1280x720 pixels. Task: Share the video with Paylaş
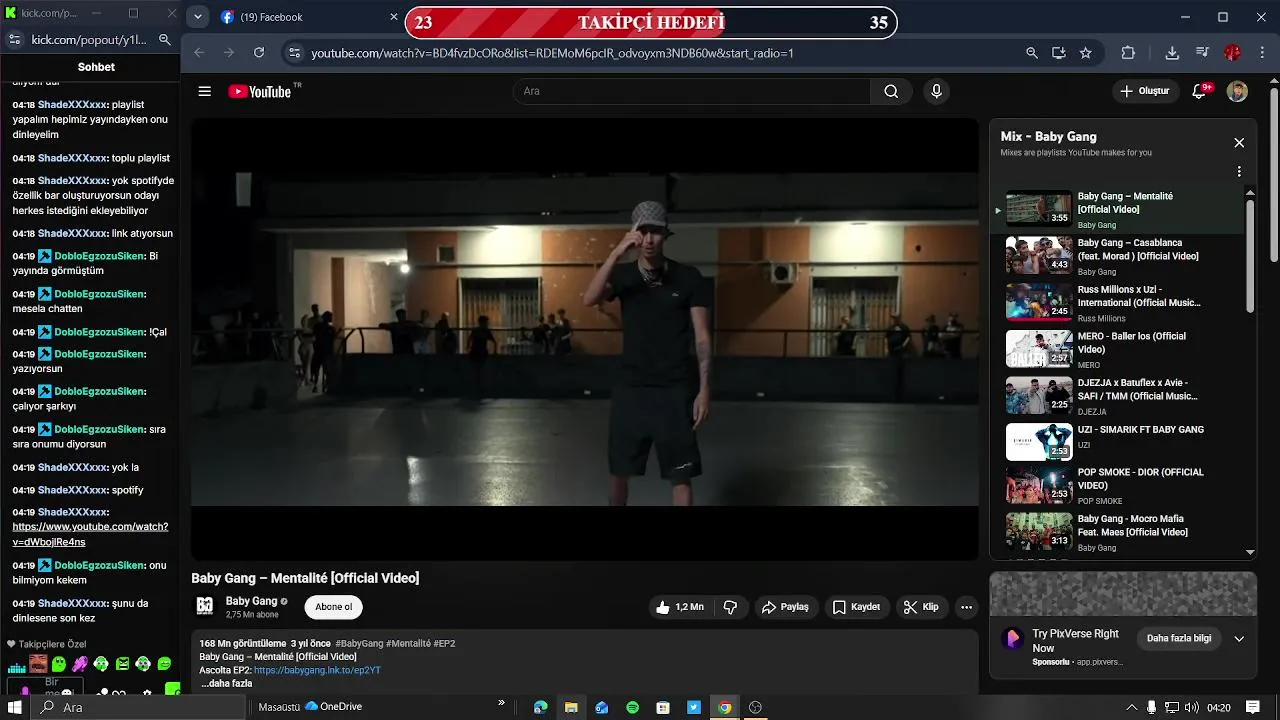[785, 607]
